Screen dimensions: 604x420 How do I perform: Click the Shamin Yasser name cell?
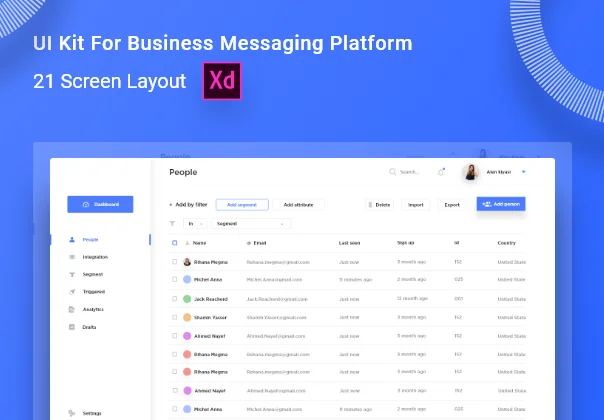point(210,318)
